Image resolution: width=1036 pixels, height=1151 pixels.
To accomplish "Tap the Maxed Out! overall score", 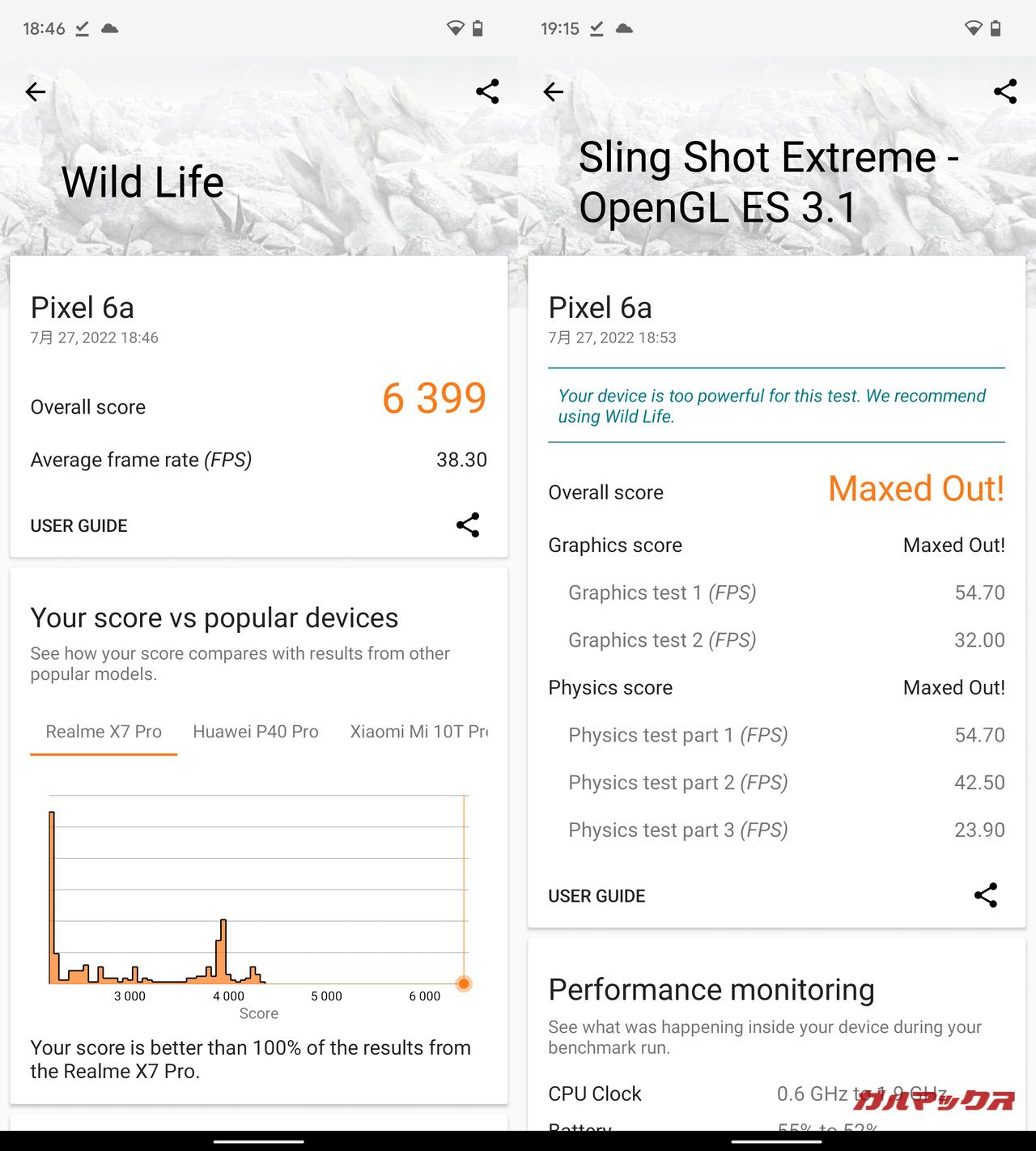I will tap(916, 489).
